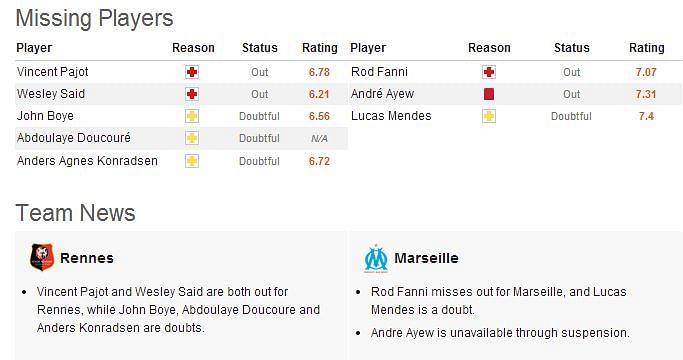Open Anders Agnes Konradsen player link
The image size is (683, 360).
(x=87, y=161)
